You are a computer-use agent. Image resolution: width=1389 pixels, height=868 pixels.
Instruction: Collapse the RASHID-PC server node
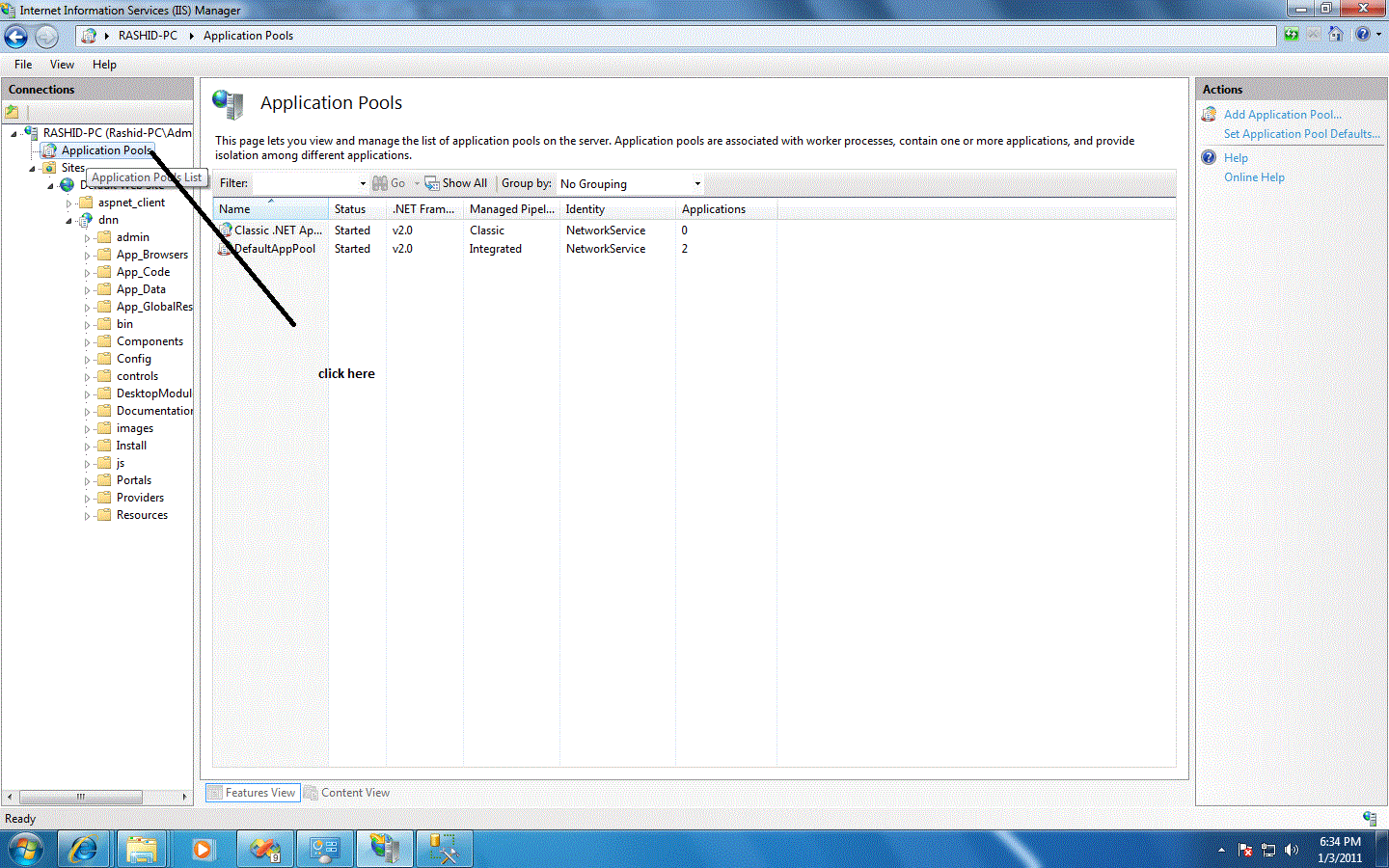pyautogui.click(x=14, y=134)
